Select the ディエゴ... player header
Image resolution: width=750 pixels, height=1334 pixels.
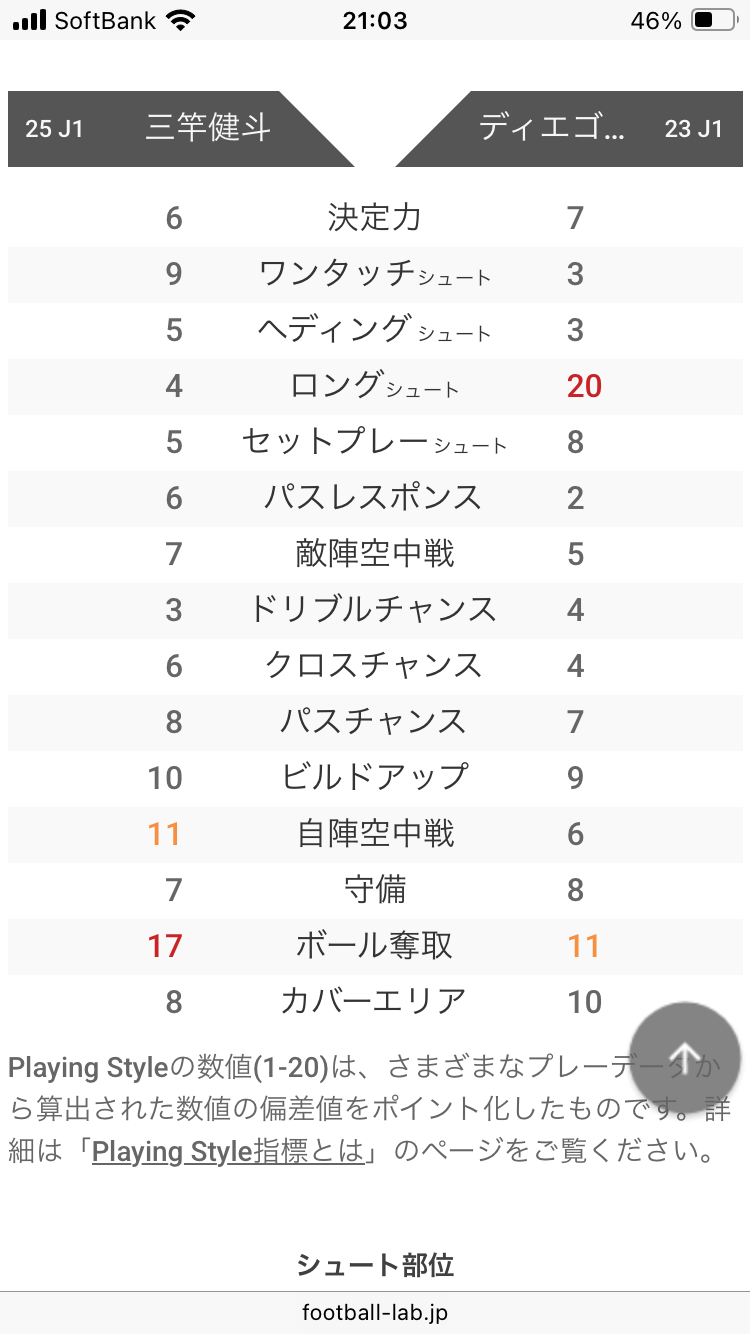click(x=552, y=129)
